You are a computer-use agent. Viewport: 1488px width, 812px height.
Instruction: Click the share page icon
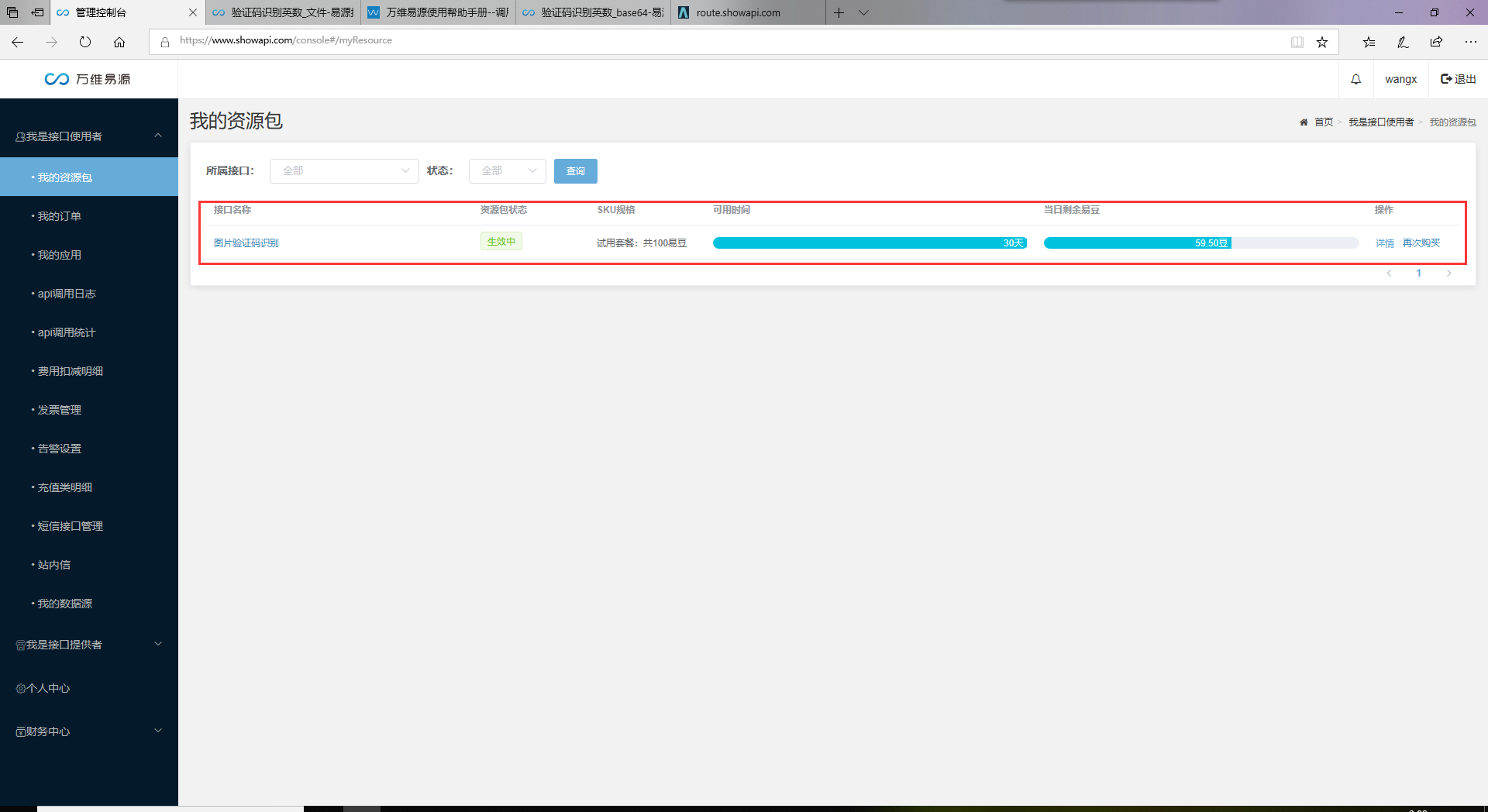[x=1437, y=42]
